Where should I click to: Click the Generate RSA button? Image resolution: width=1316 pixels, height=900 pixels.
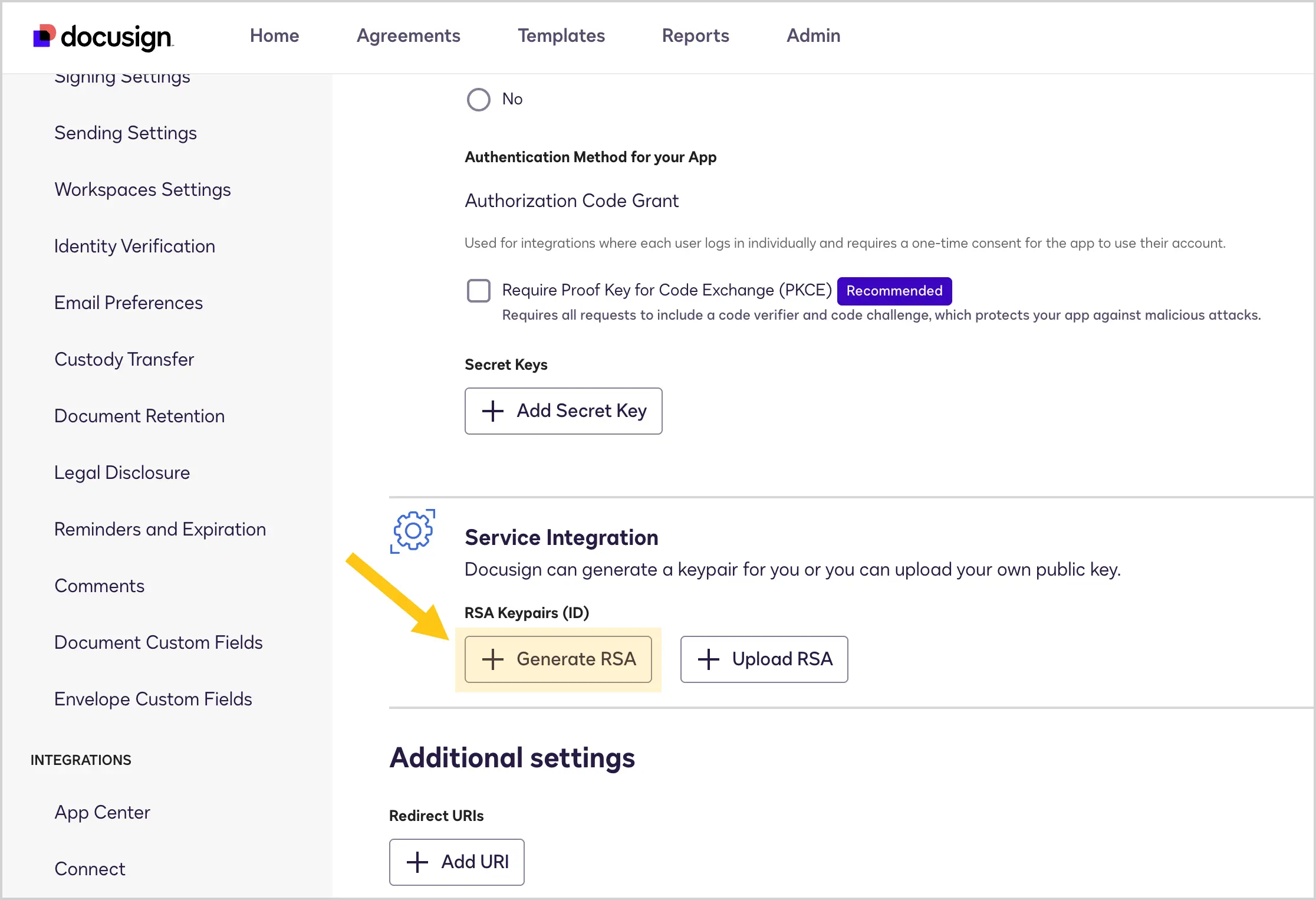click(x=558, y=659)
